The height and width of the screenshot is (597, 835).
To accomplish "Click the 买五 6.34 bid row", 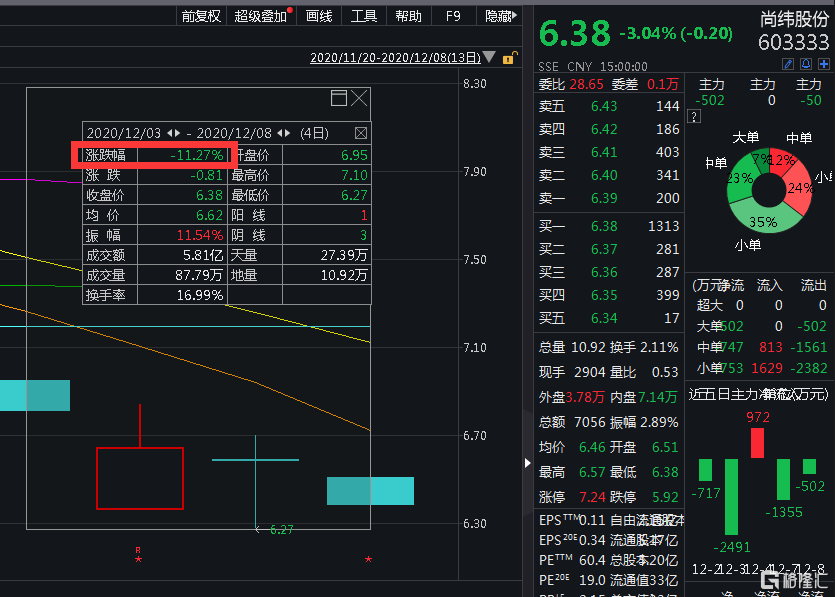I will (609, 318).
